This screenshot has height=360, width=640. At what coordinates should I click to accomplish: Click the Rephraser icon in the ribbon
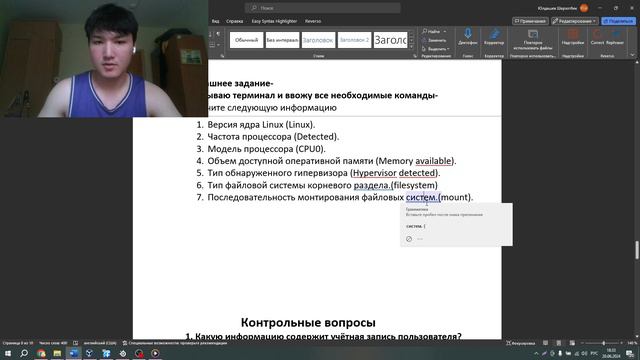pos(615,37)
